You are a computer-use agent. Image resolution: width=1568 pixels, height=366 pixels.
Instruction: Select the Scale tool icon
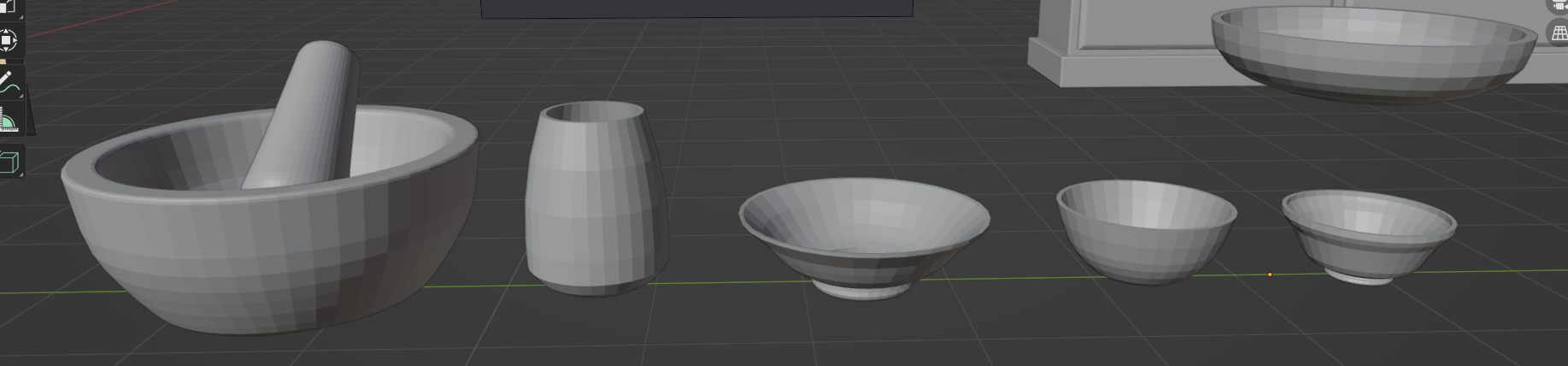point(7,7)
